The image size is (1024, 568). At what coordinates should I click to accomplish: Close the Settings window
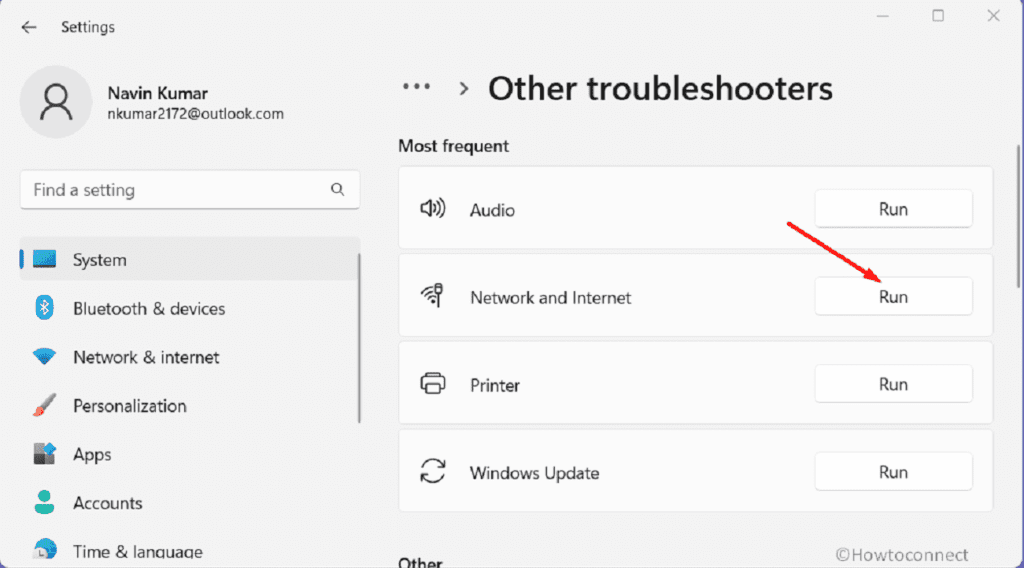coord(993,16)
